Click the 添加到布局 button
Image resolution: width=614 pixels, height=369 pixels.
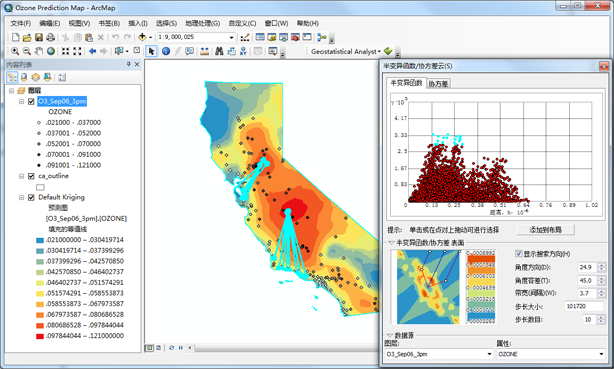coord(545,230)
